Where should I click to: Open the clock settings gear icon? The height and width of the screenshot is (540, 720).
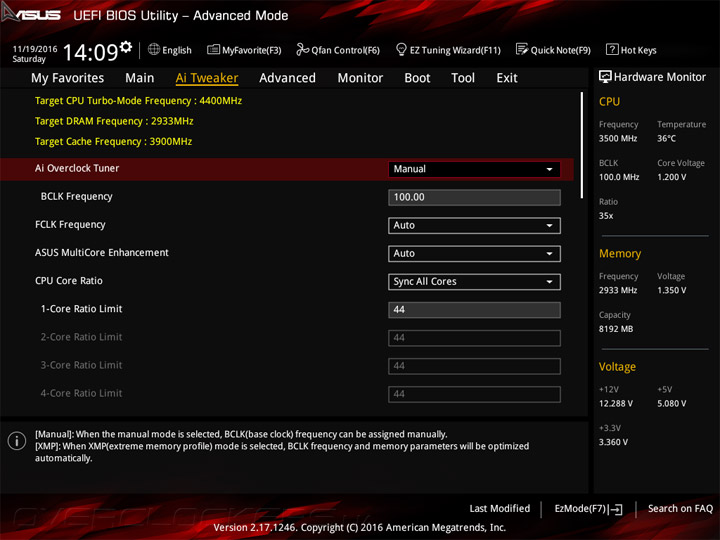point(126,46)
